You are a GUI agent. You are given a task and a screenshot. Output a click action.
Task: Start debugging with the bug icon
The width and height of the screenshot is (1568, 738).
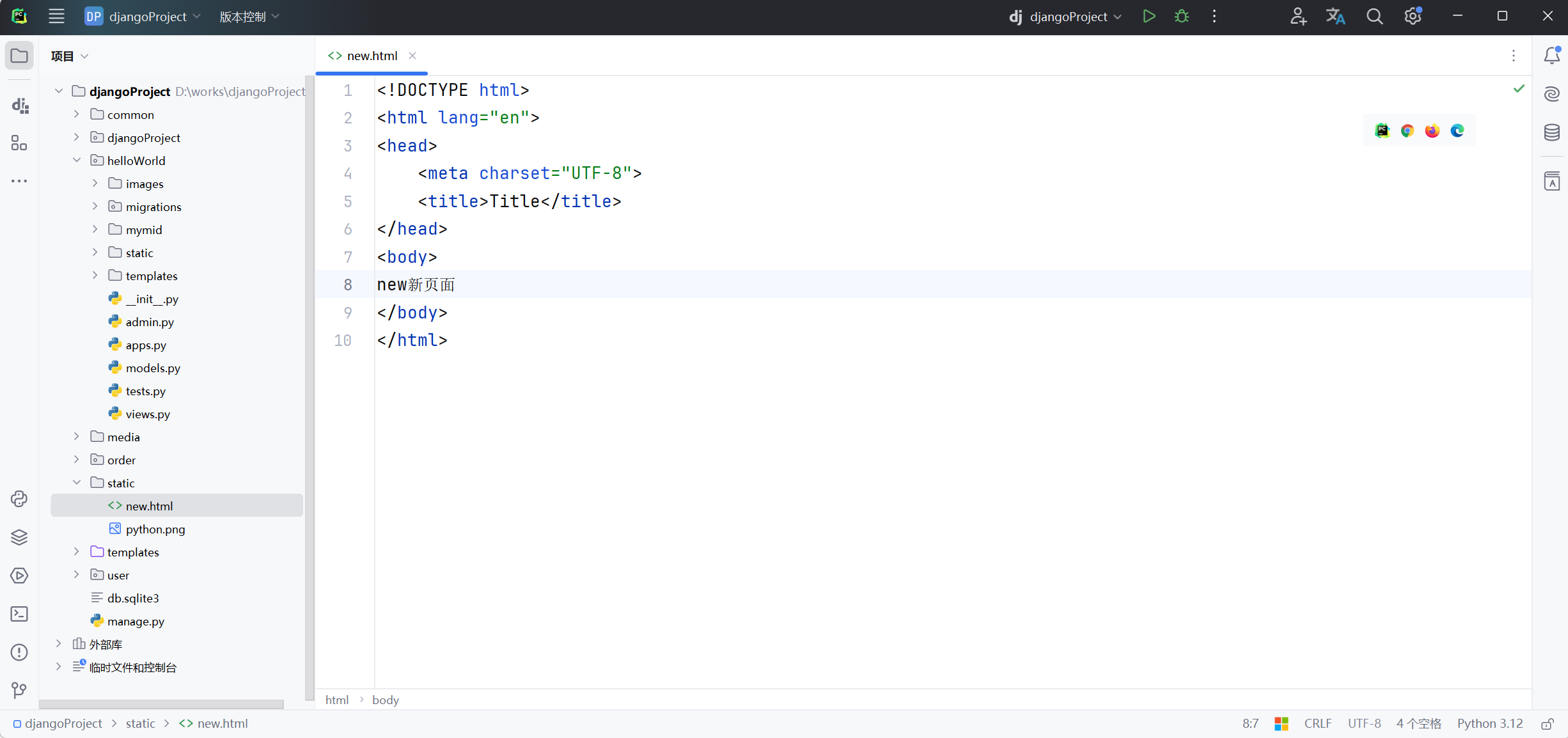click(x=1182, y=17)
